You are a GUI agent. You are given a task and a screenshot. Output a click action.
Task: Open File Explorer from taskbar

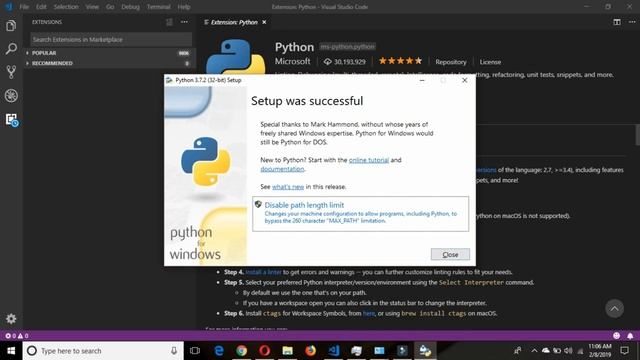pyautogui.click(x=287, y=351)
